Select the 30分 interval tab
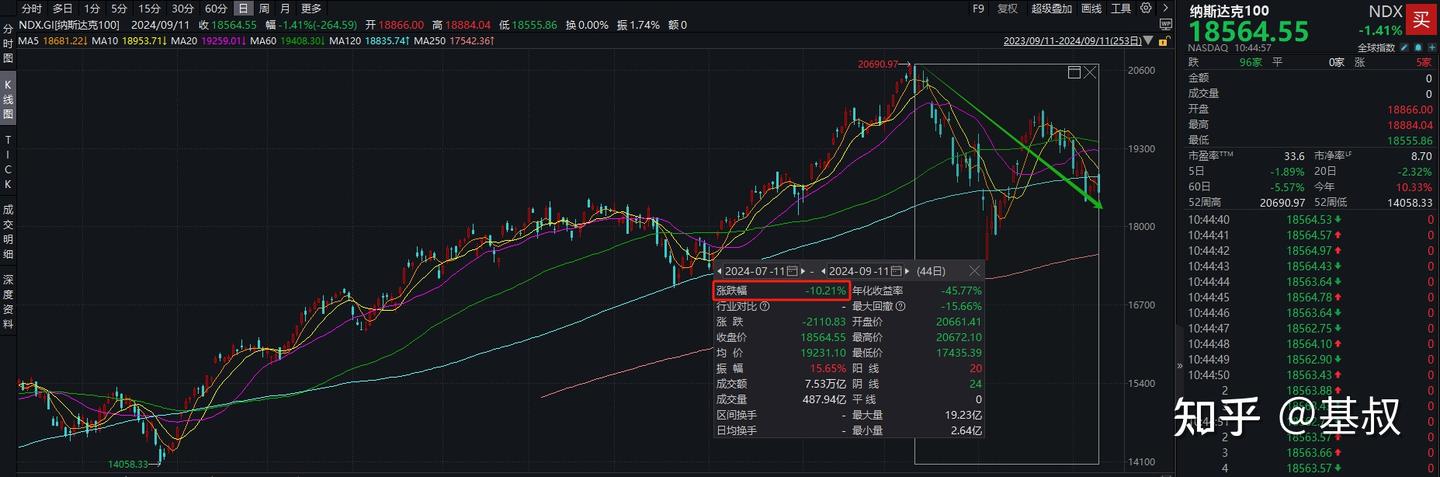This screenshot has width=1440, height=477. tap(183, 8)
